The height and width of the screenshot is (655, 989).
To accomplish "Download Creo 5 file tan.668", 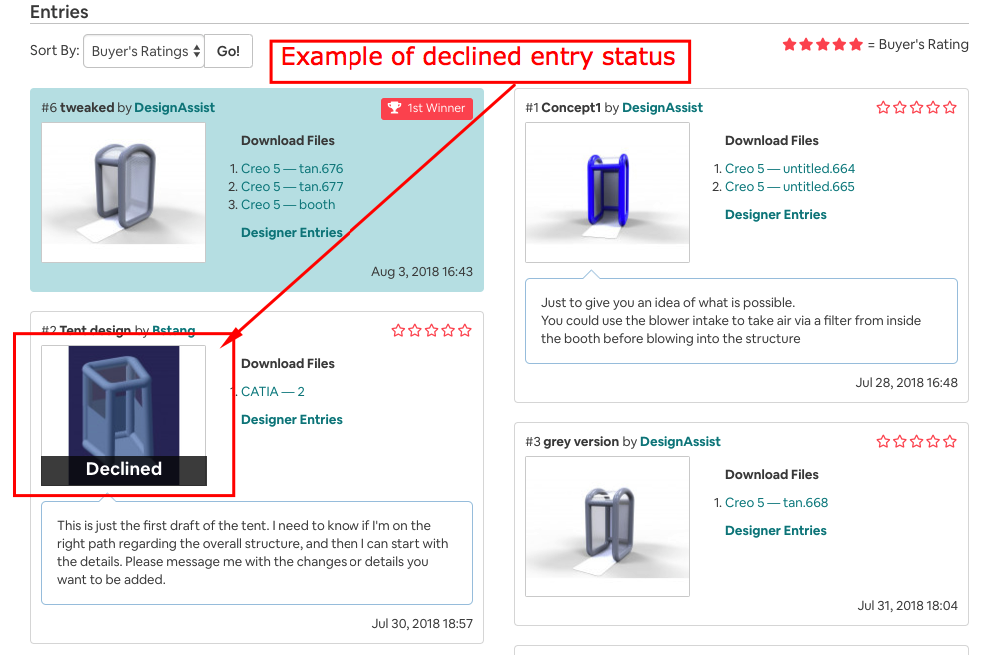I will click(778, 502).
